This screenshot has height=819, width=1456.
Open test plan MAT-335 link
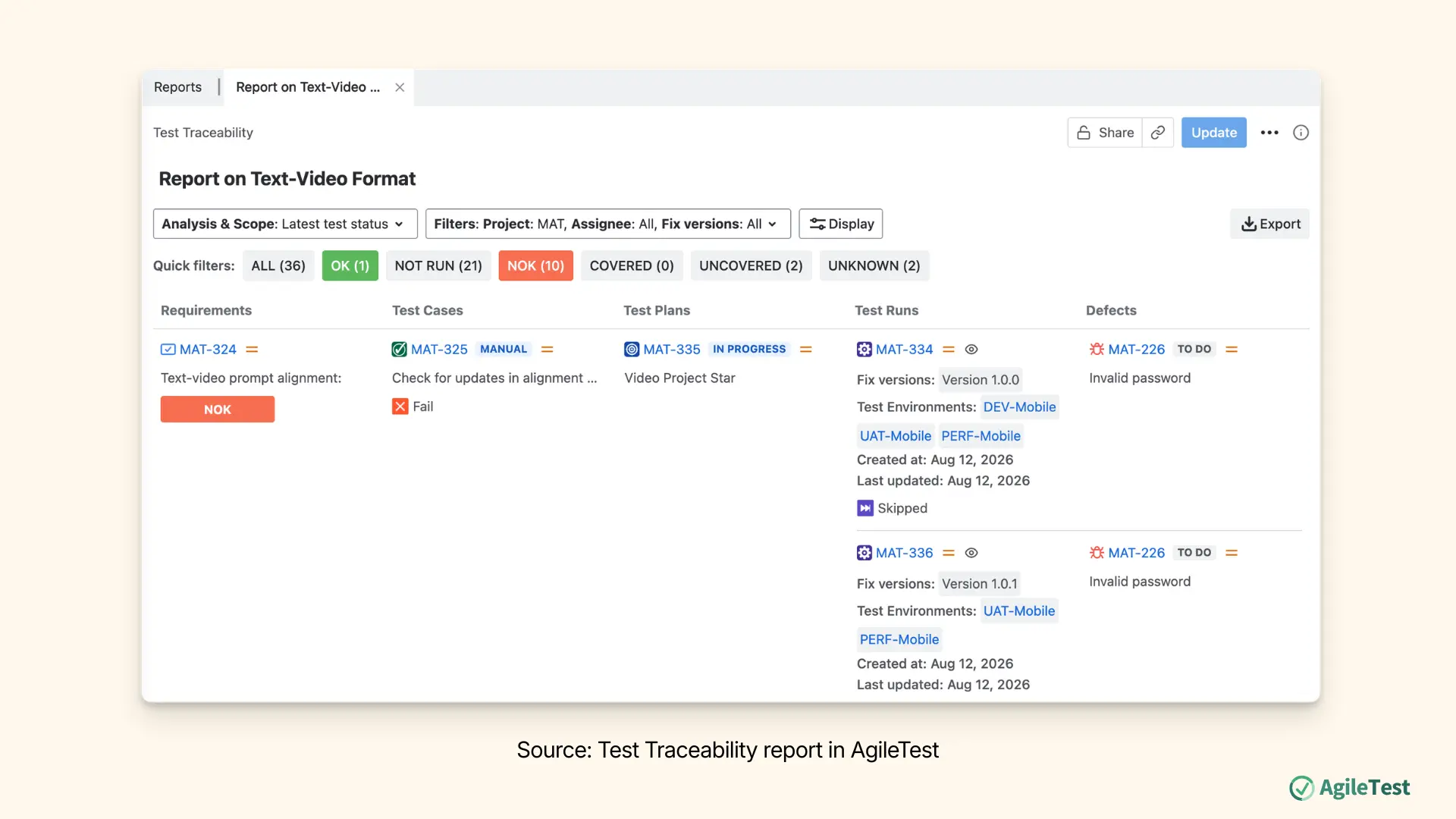pyautogui.click(x=672, y=349)
